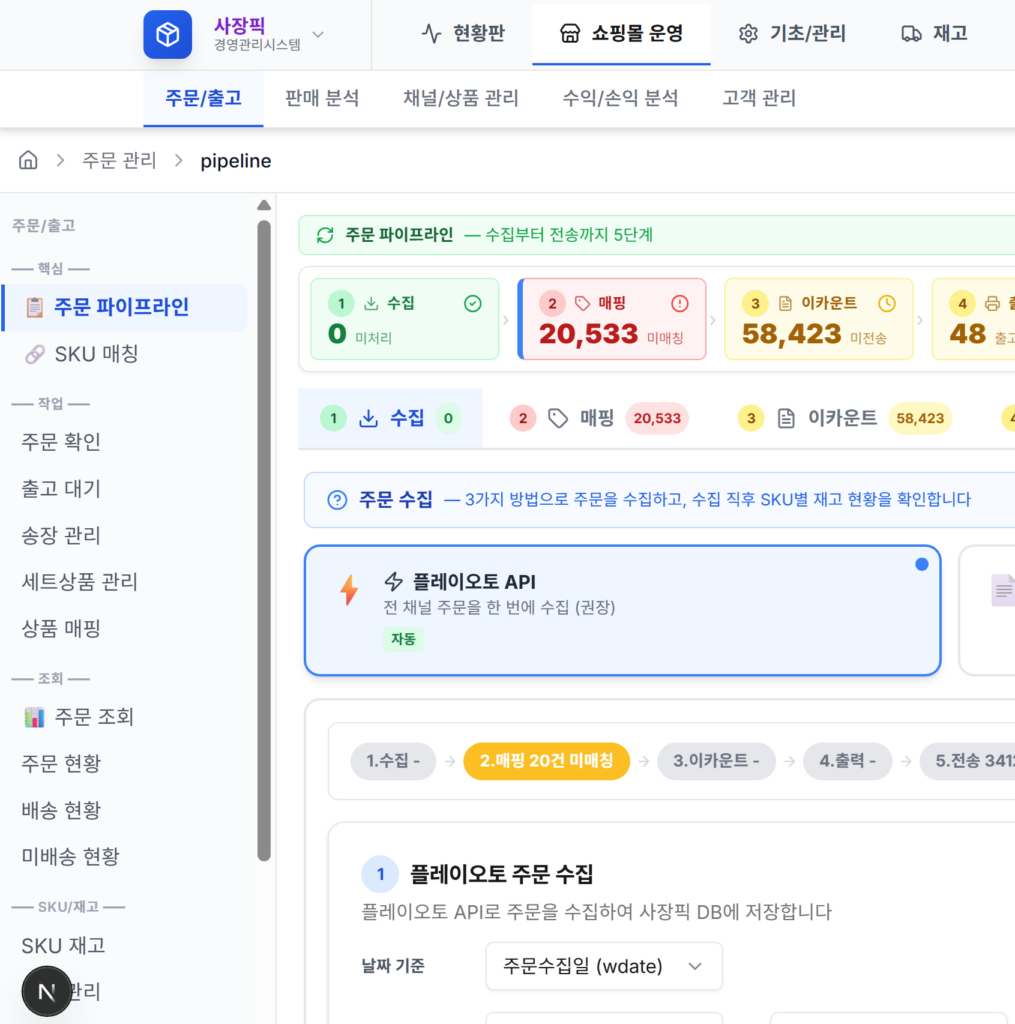Click the 사장픽 blue cube logo
The image size is (1015, 1024).
click(167, 35)
